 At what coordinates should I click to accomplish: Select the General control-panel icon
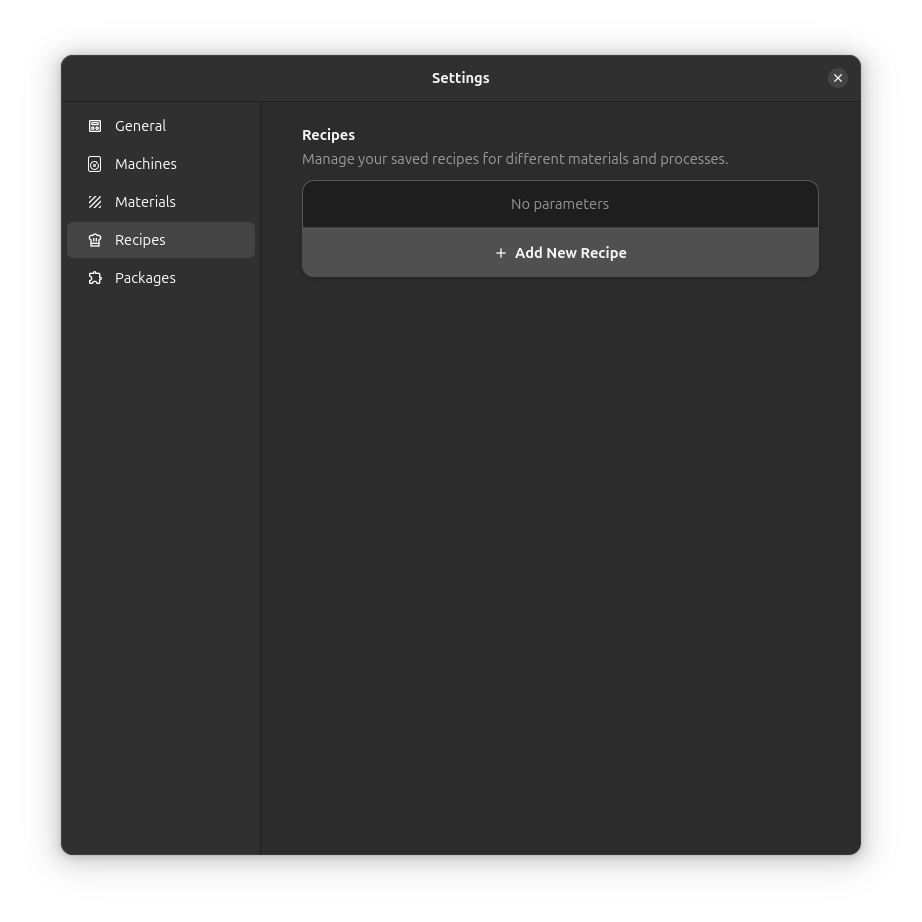pos(95,126)
